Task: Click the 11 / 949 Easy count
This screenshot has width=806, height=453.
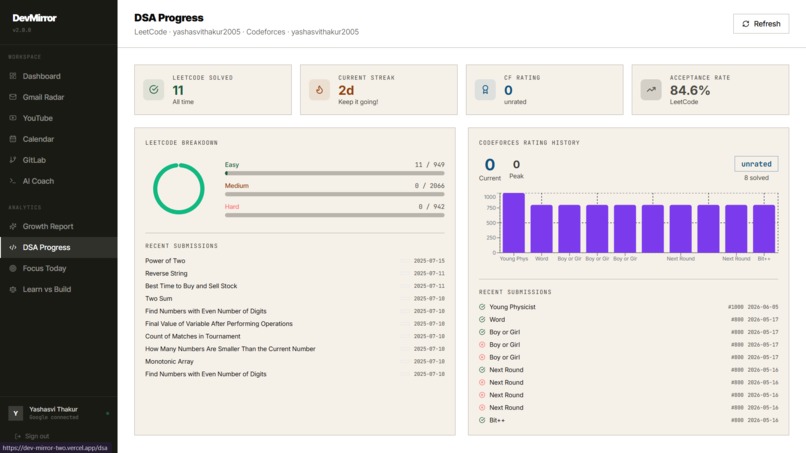Action: tap(430, 165)
